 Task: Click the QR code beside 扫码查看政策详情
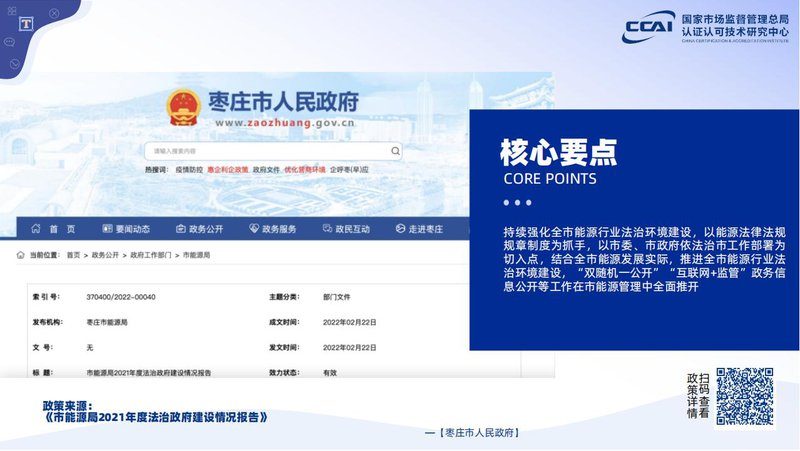point(744,396)
